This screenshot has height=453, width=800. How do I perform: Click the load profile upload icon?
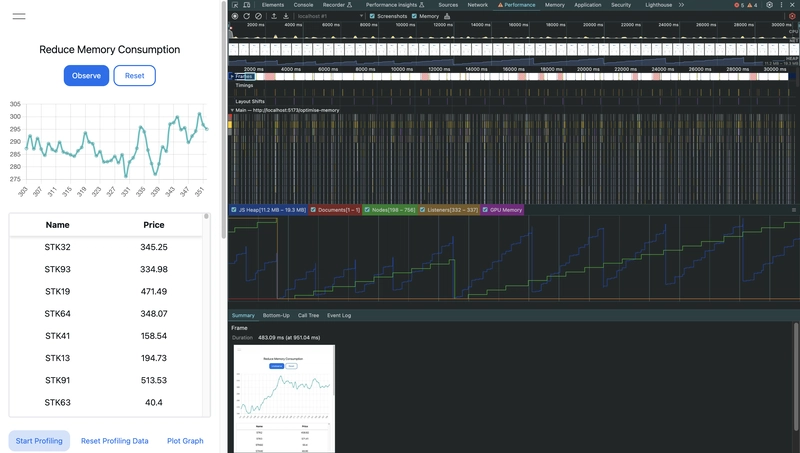274,16
